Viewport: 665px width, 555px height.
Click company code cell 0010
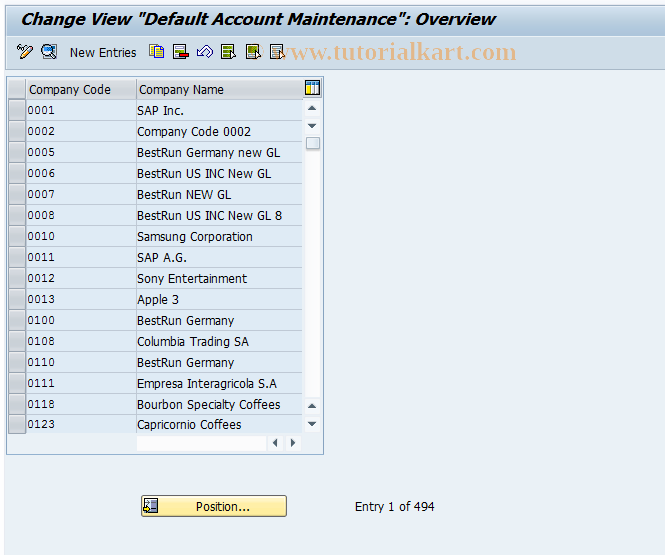tap(81, 236)
